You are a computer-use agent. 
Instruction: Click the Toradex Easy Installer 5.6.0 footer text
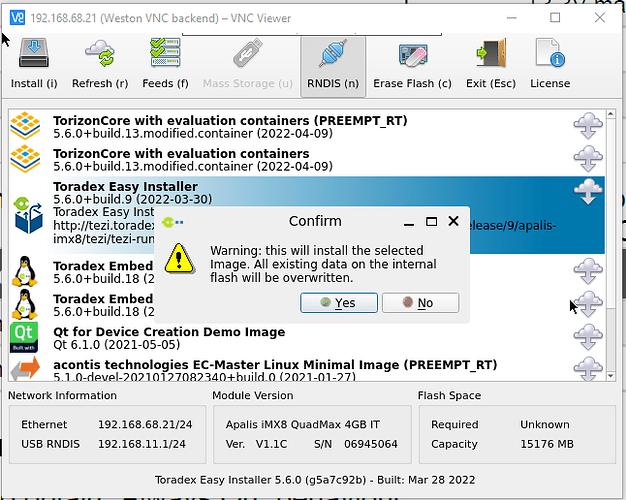point(315,480)
